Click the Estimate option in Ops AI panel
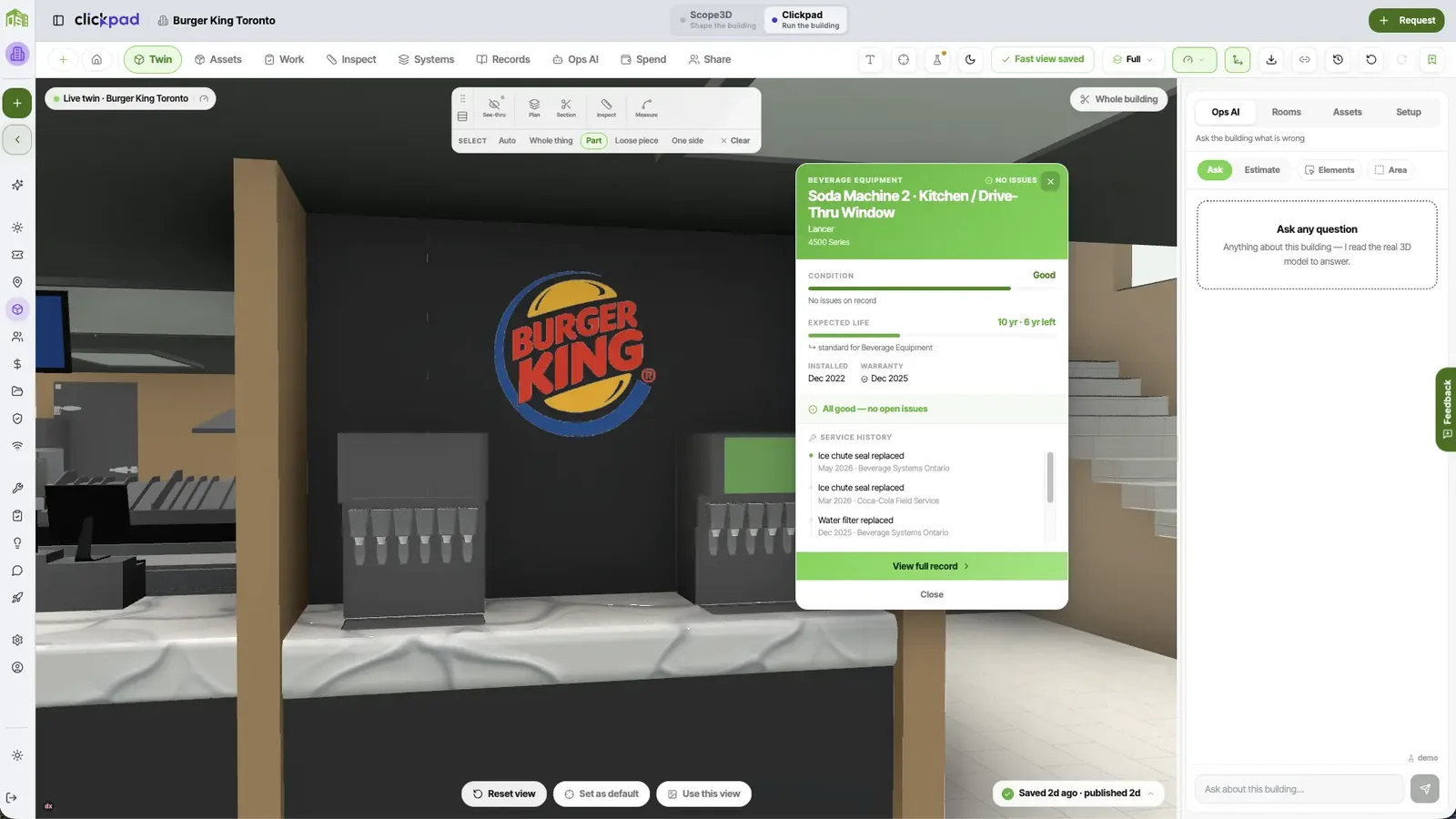 coord(1261,170)
